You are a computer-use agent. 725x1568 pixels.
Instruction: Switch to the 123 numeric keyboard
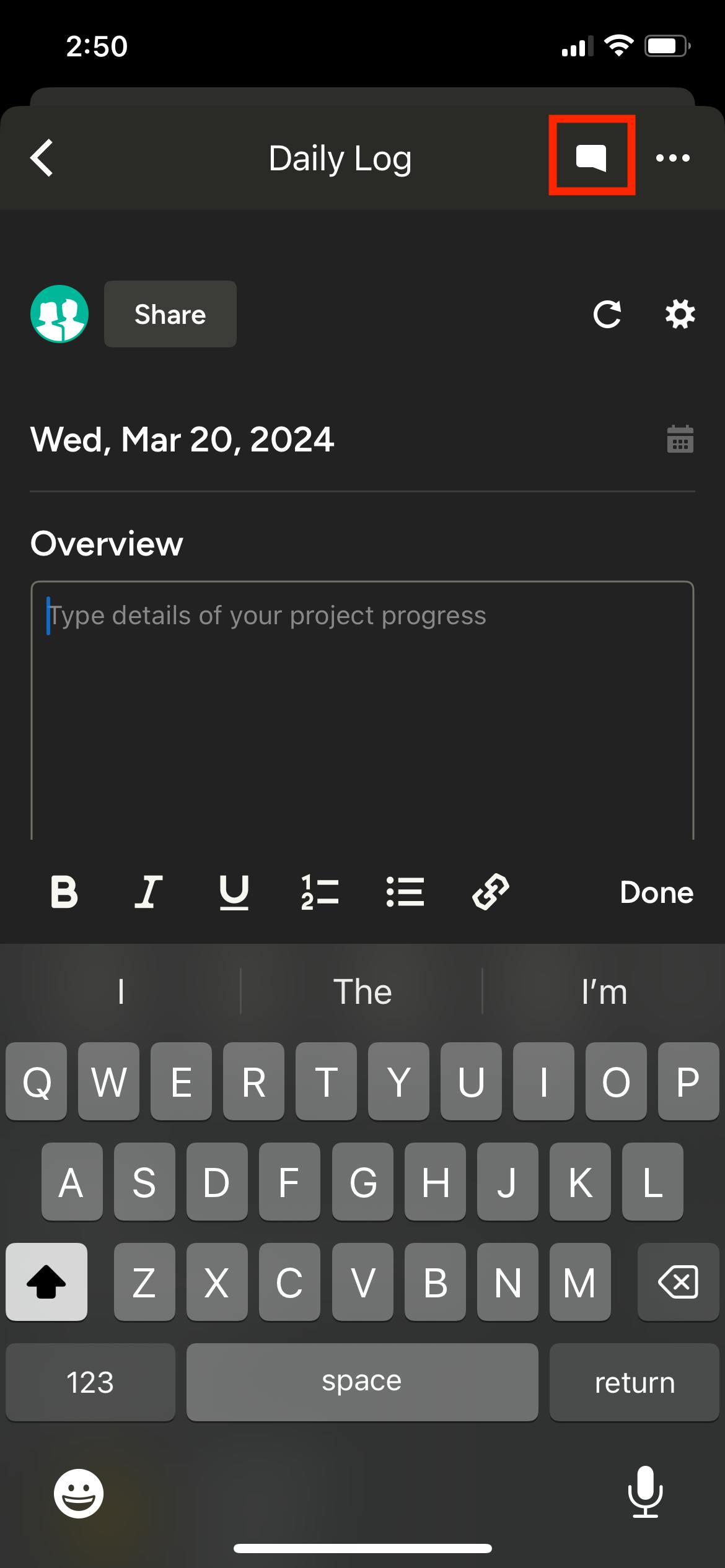coord(90,1382)
